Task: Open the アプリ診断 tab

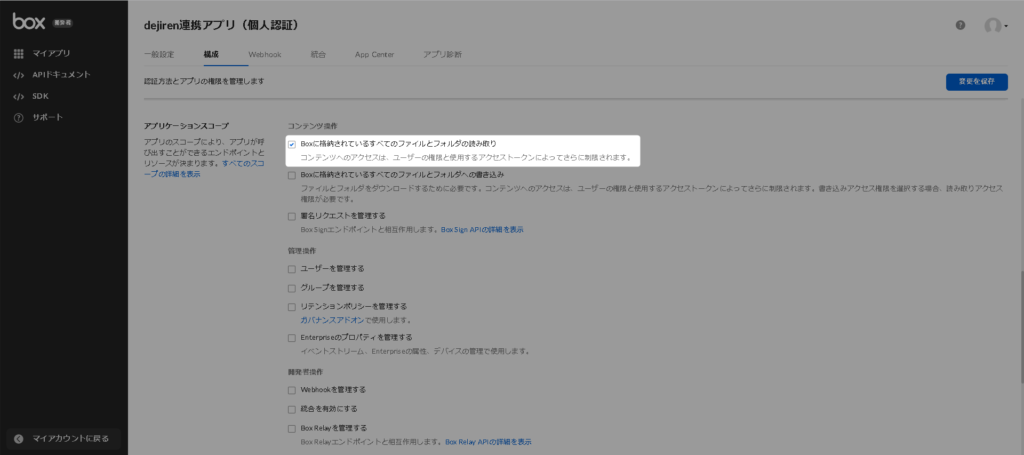Action: pos(442,55)
